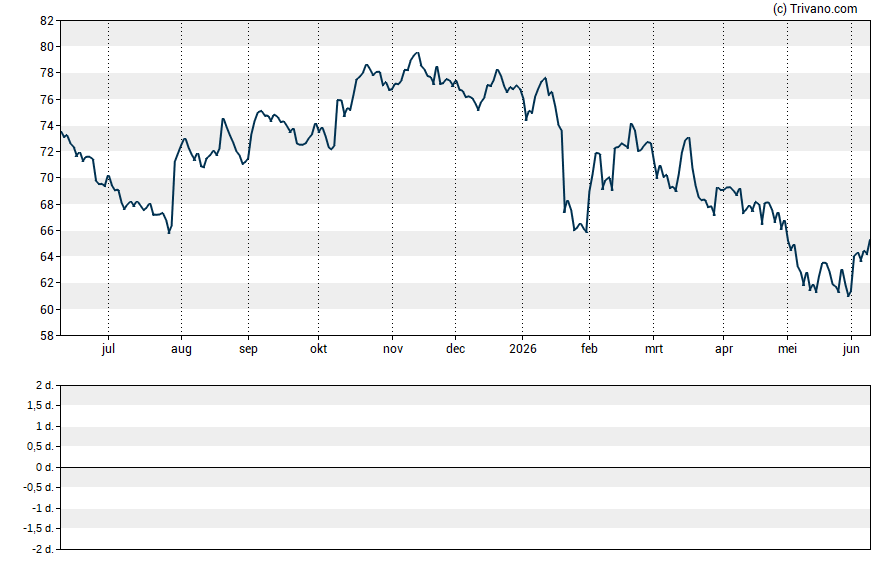Click the 'dec' month label
This screenshot has width=888, height=565.
tap(455, 349)
